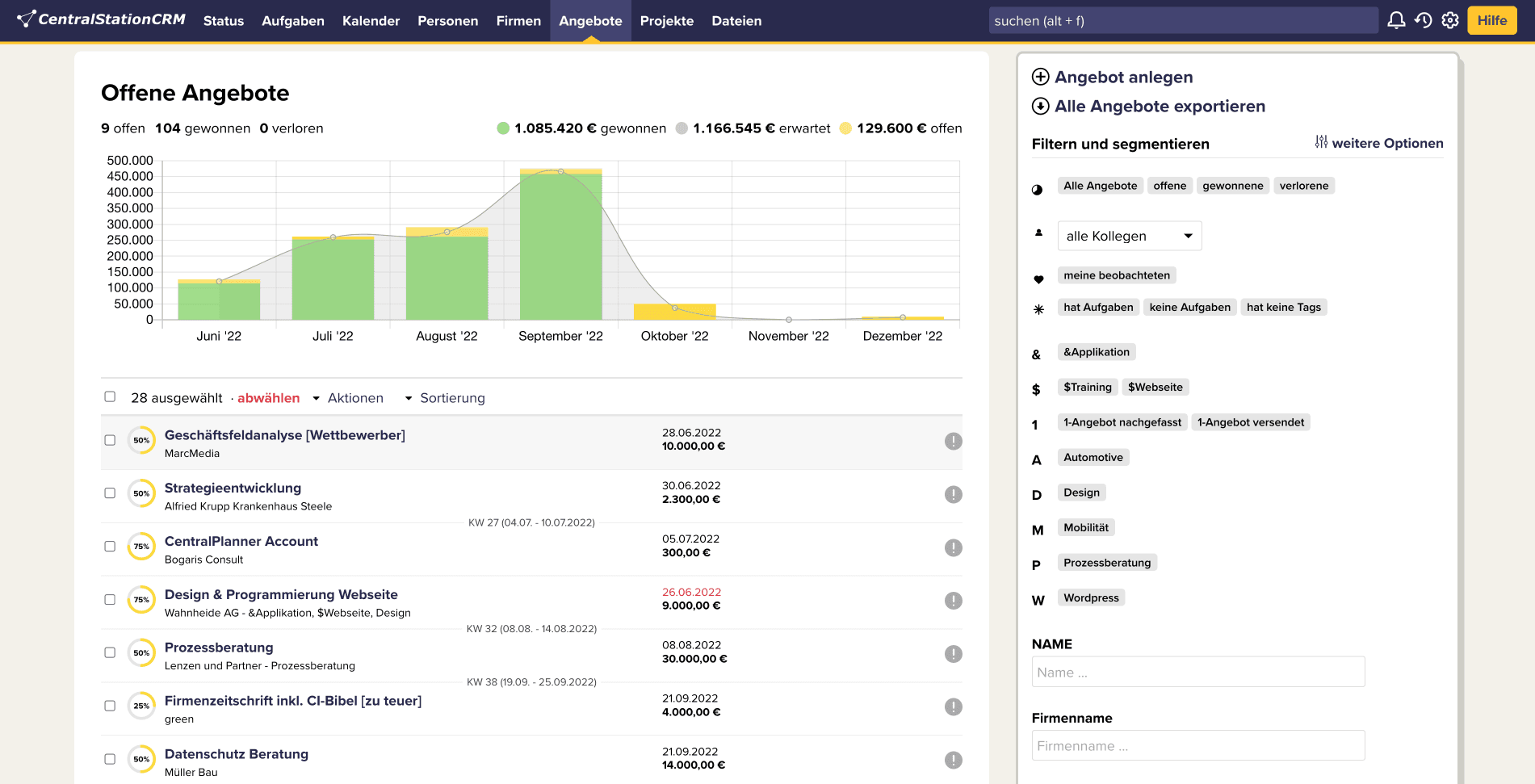This screenshot has height=784, width=1535.
Task: Open the alle Kollegen dropdown
Action: coord(1129,236)
